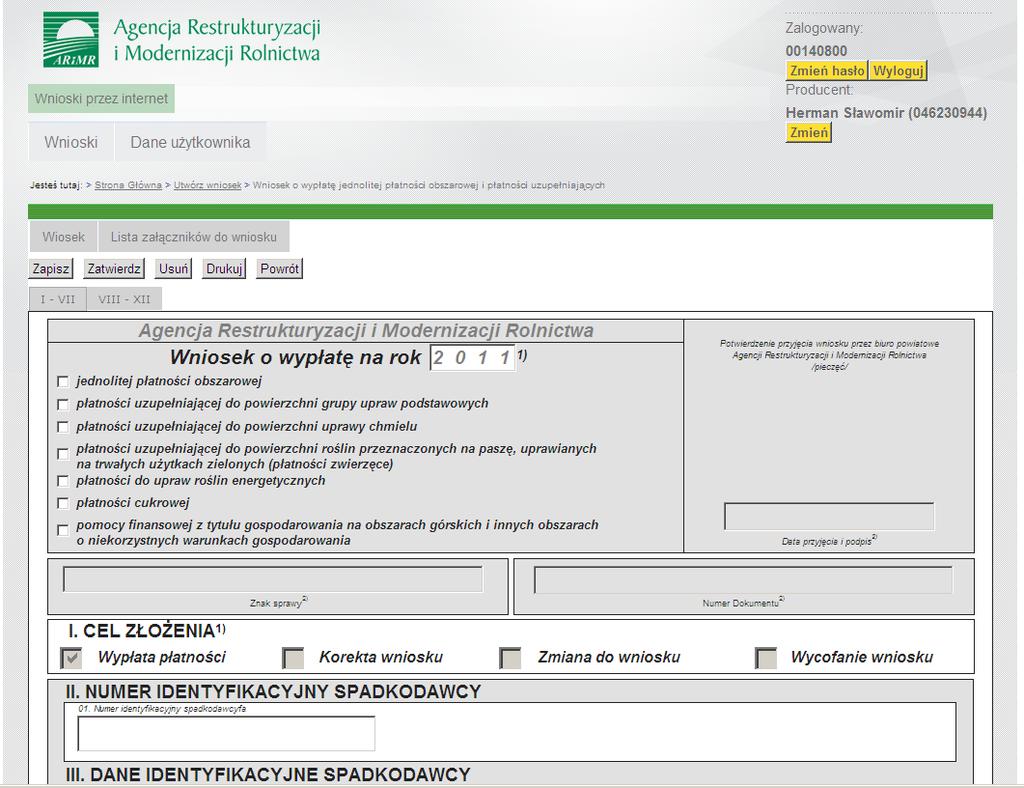The height and width of the screenshot is (788, 1024).
Task: Click the Zapisz button
Action: (51, 268)
